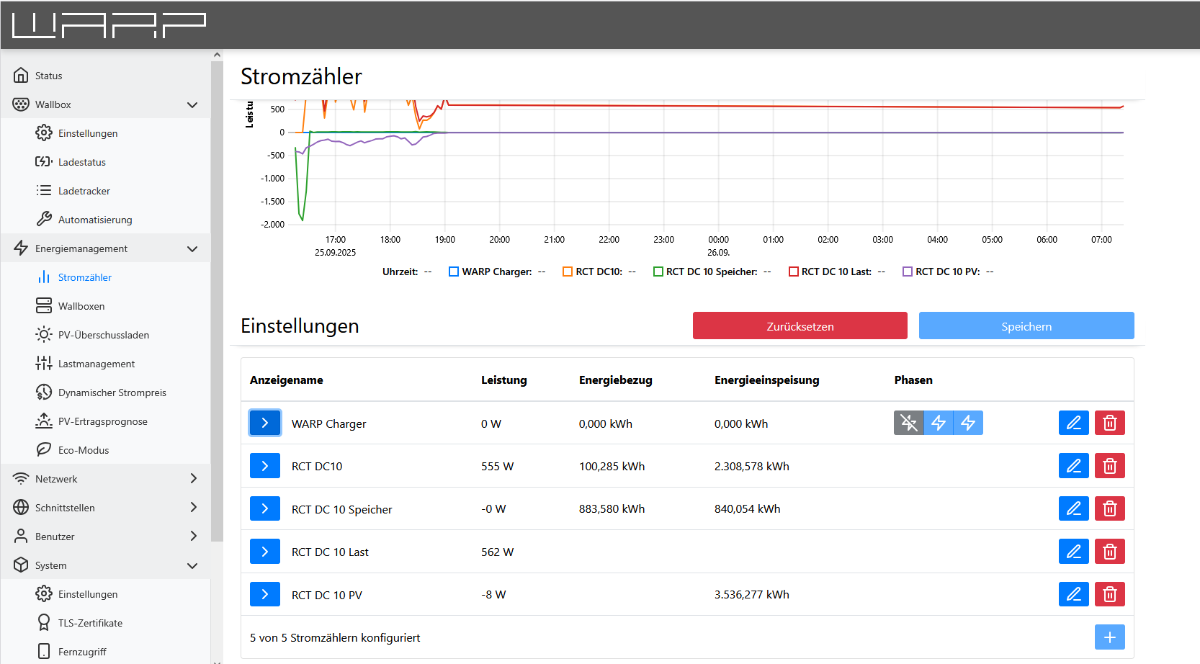The image size is (1200, 664).
Task: Save settings with Speichern button
Action: 1026,326
